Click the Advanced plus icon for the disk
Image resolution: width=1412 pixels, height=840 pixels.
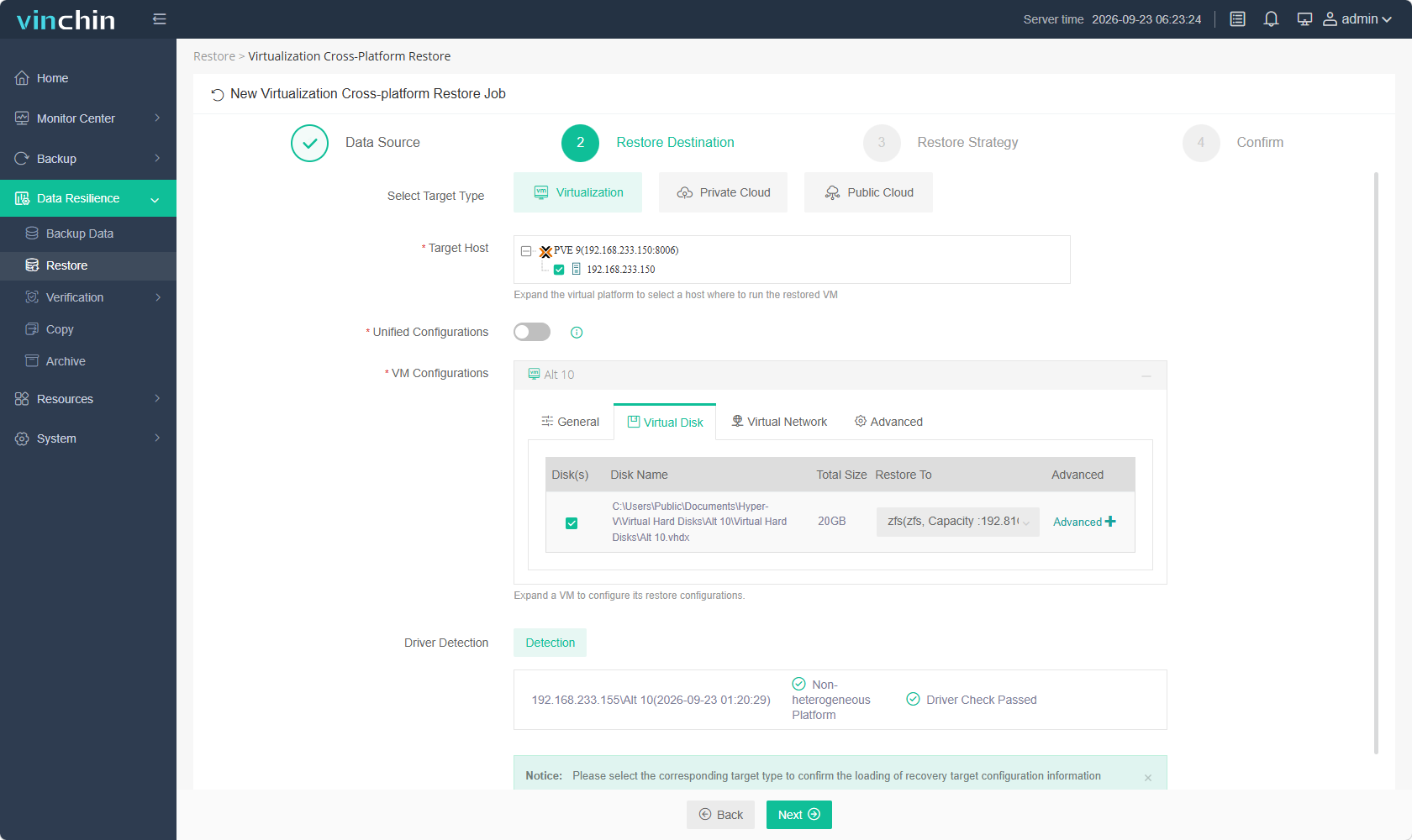[x=1110, y=522]
